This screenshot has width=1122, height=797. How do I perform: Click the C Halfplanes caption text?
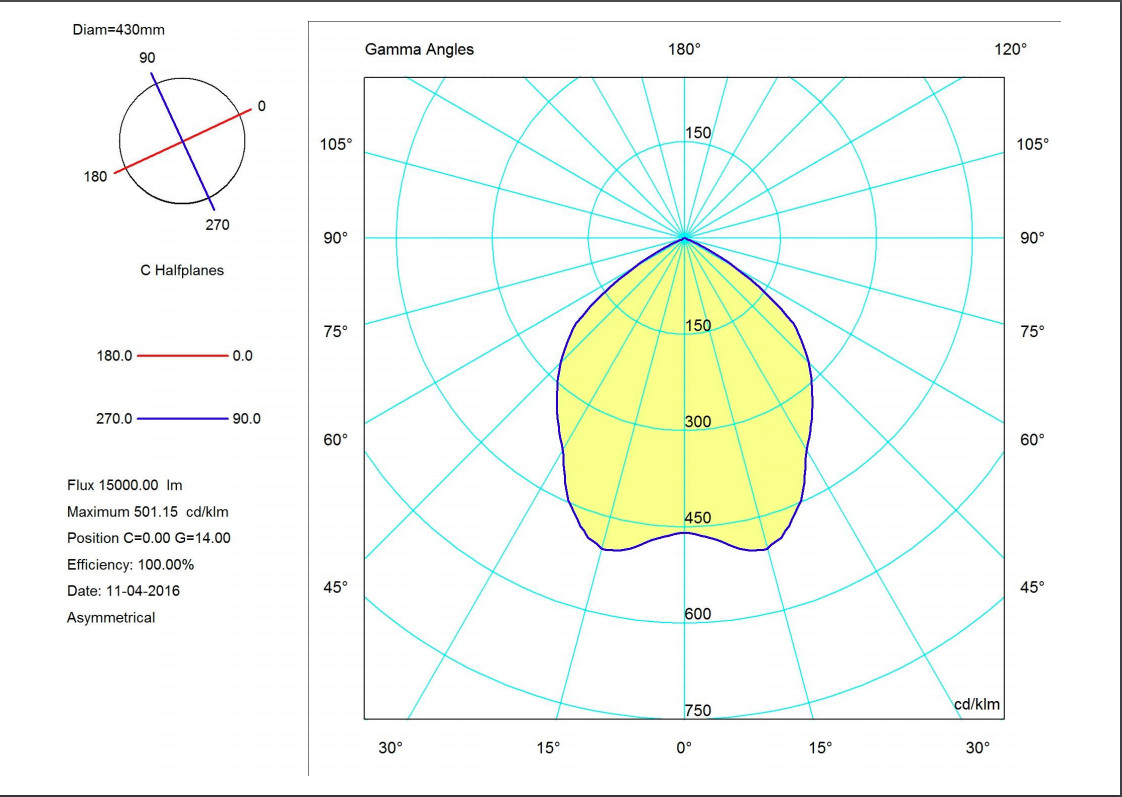[x=182, y=270]
